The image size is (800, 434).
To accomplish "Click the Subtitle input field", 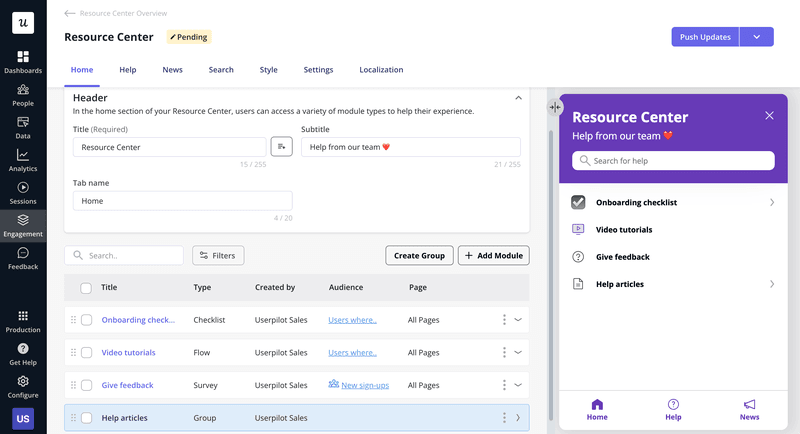I will point(410,147).
